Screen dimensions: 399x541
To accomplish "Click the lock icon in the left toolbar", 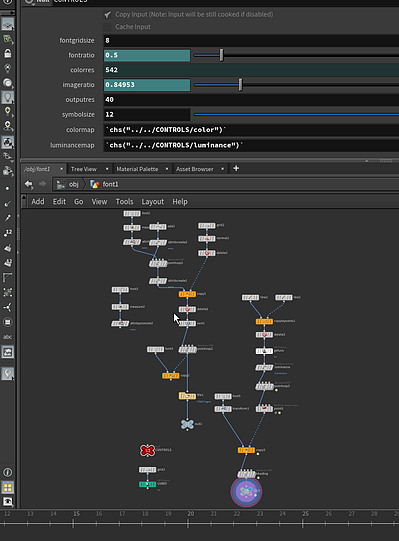I will (x=8, y=53).
